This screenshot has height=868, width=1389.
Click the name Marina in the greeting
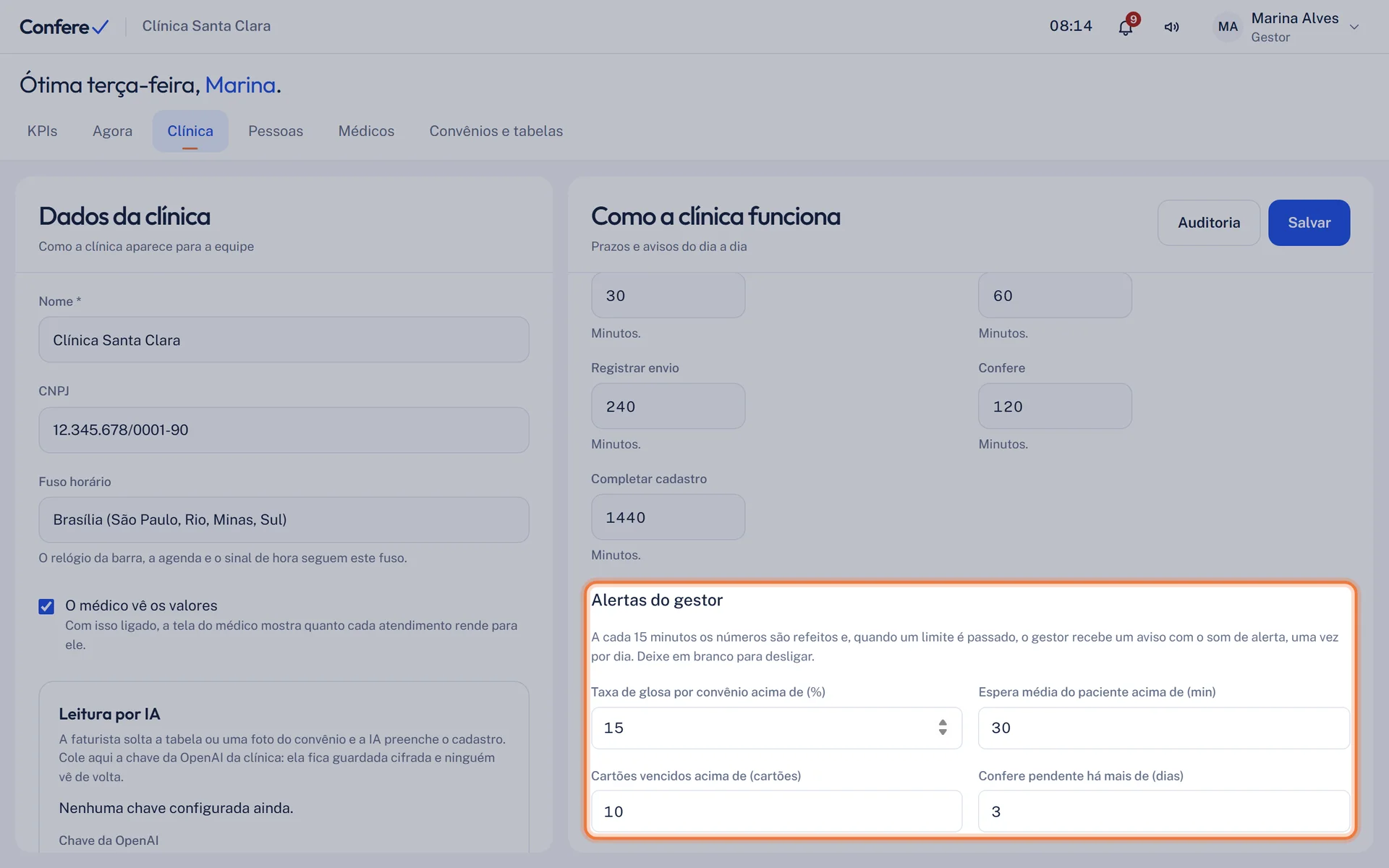point(240,85)
